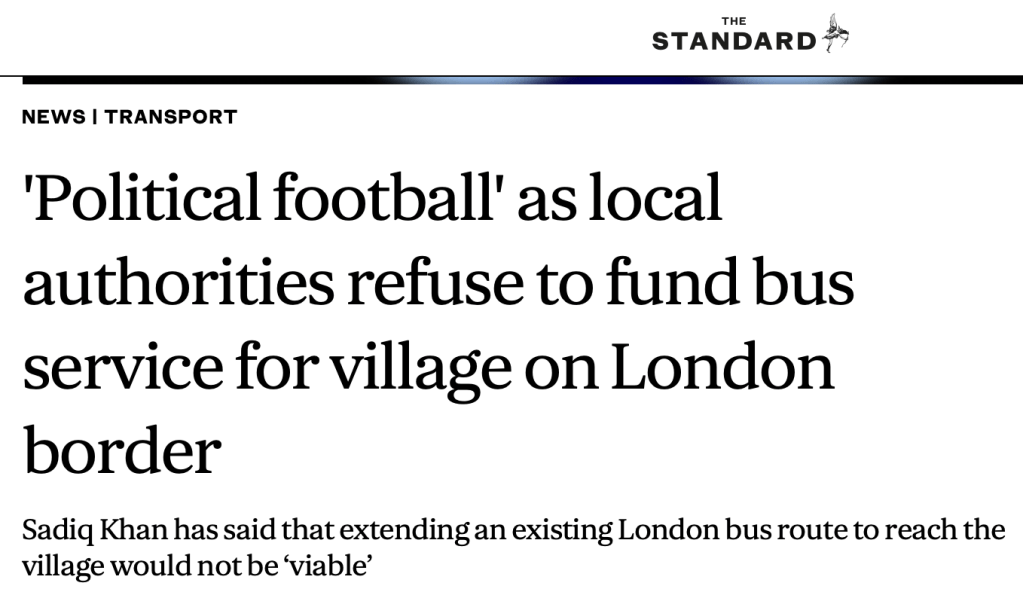Click 'London' in the article headline
This screenshot has width=1023, height=595.
(x=722, y=367)
